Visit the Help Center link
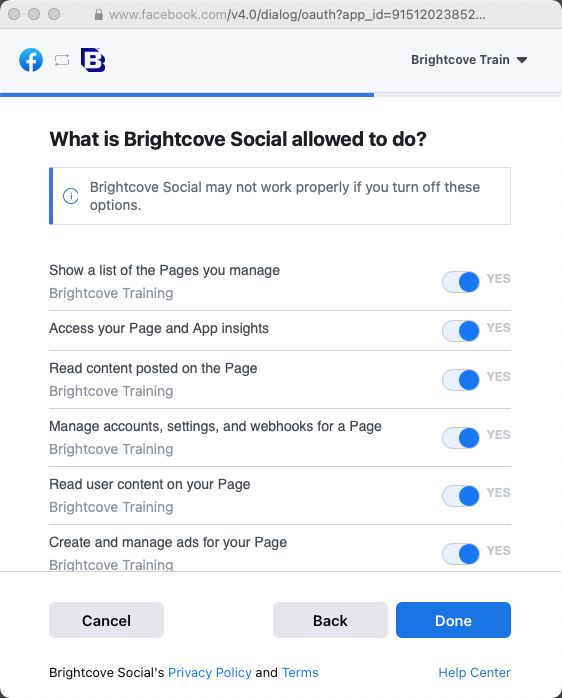The height and width of the screenshot is (698, 562). coord(474,672)
